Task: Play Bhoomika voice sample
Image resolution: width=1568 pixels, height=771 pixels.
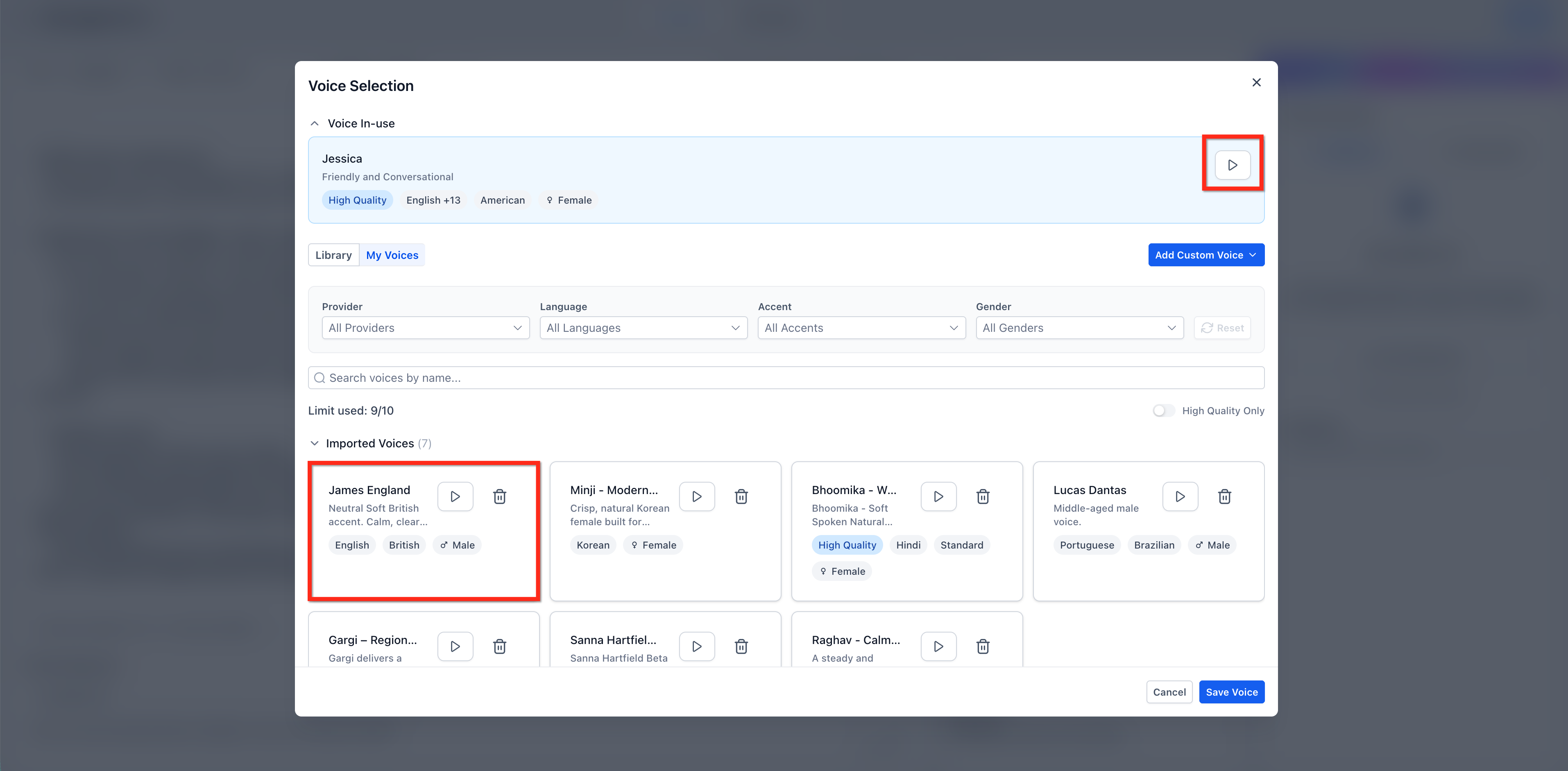Action: (938, 497)
